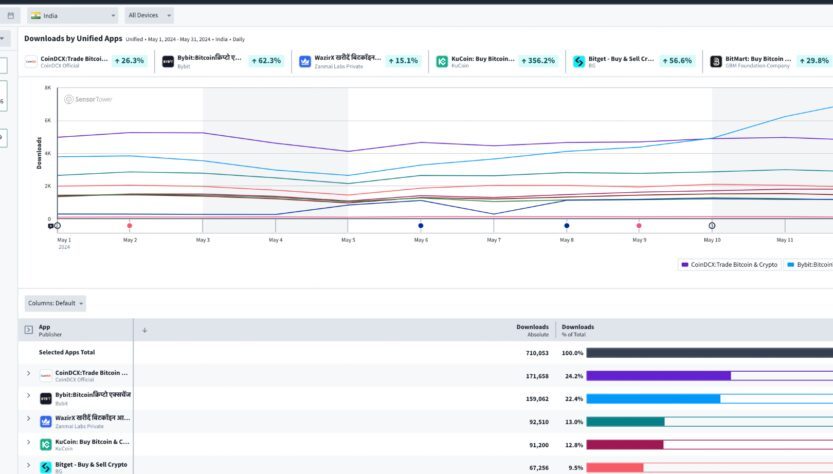
Task: Click the May 2 pink event marker
Action: [x=130, y=226]
